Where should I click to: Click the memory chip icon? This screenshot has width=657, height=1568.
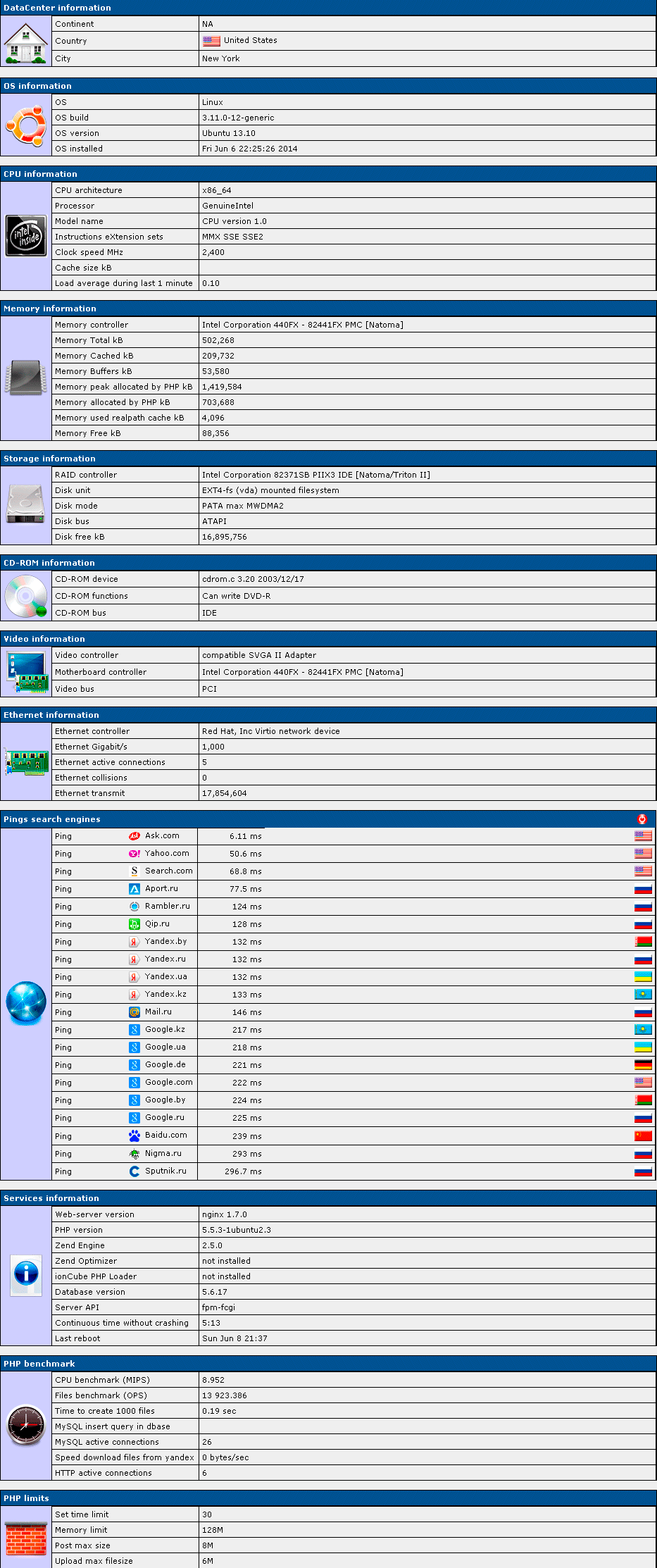point(26,378)
